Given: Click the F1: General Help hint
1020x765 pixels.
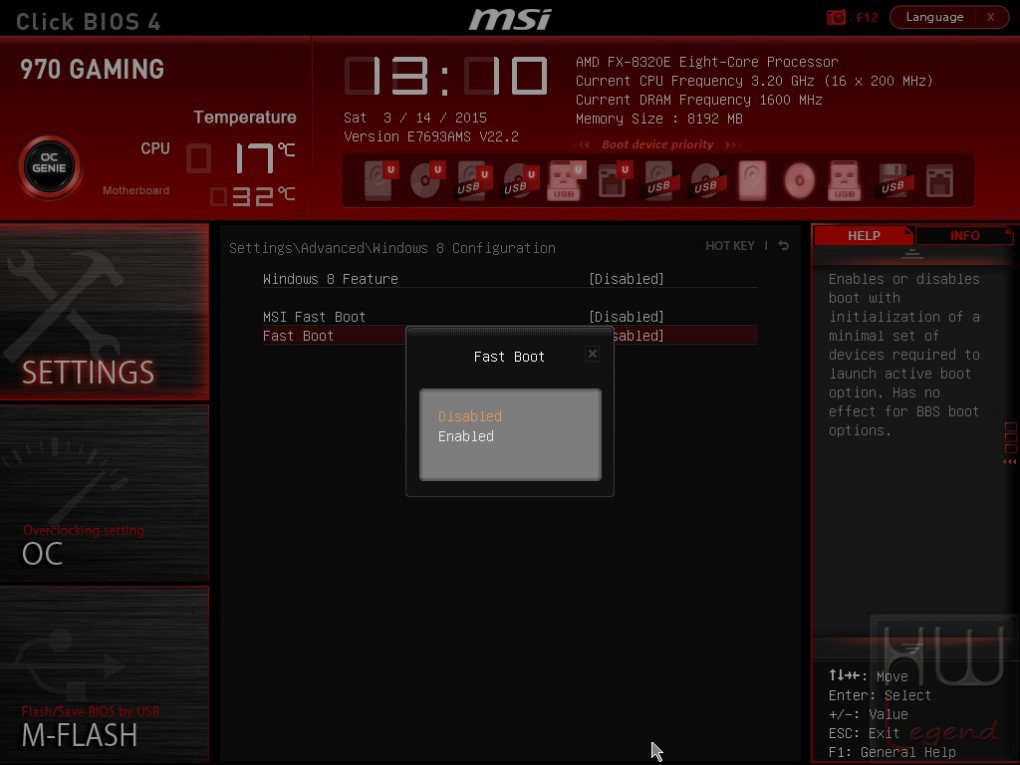Looking at the screenshot, I should 892,752.
